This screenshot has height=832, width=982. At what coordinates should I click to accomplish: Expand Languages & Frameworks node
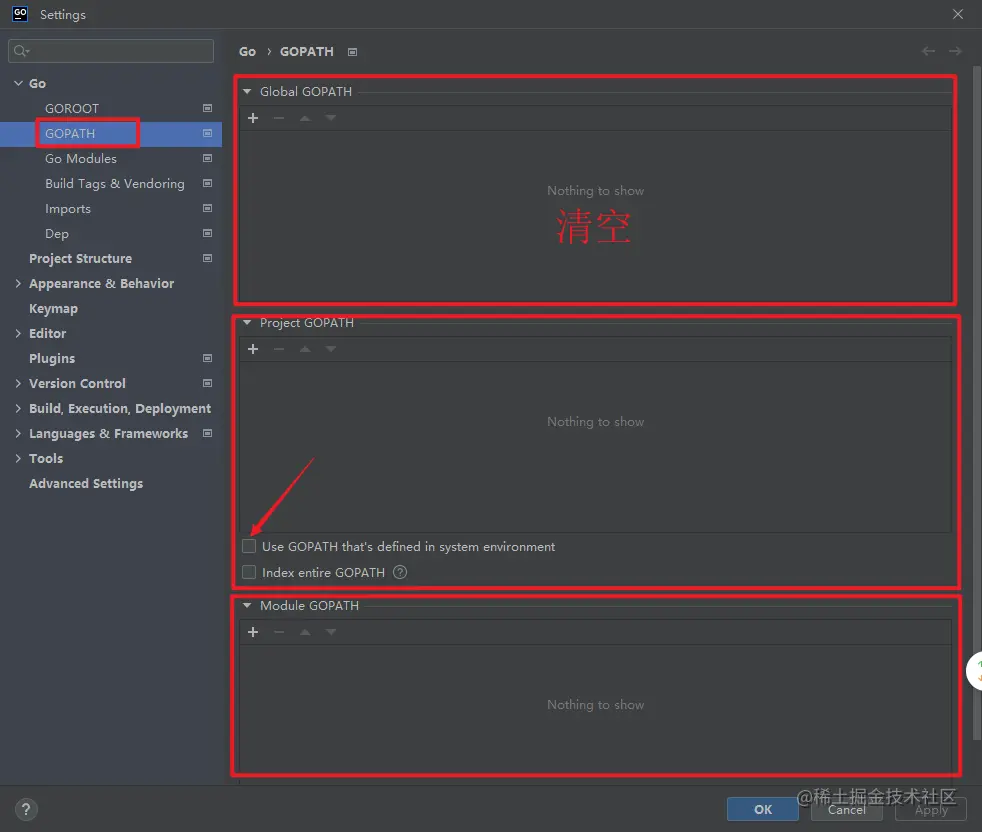coord(18,434)
